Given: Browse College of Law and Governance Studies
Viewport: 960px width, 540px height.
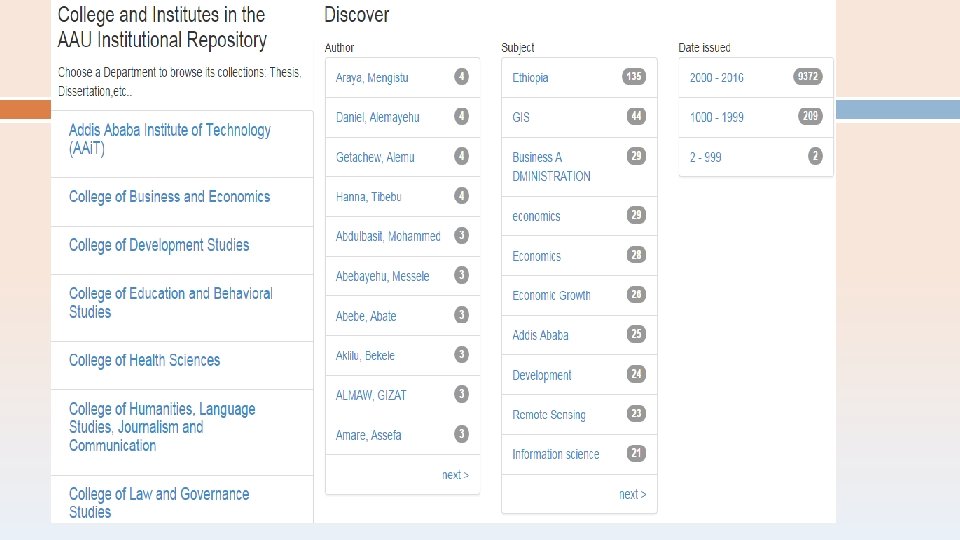Looking at the screenshot, I should (159, 502).
